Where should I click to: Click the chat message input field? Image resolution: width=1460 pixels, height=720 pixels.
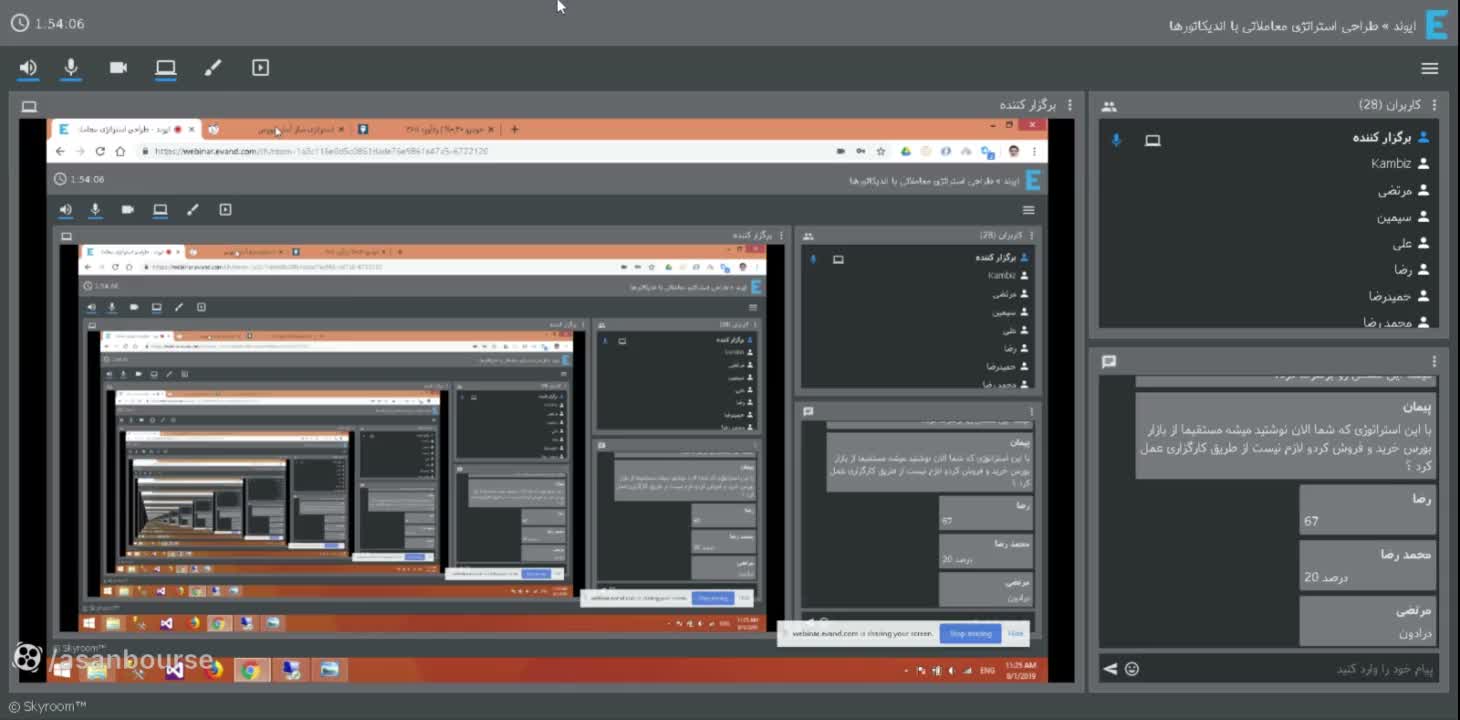coord(1290,669)
